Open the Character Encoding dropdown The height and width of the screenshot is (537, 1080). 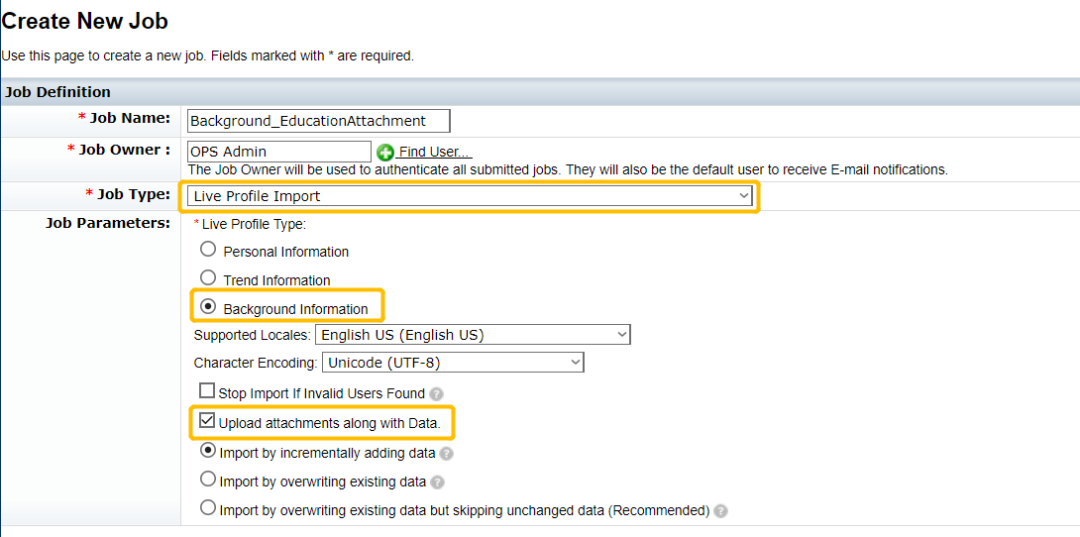452,362
